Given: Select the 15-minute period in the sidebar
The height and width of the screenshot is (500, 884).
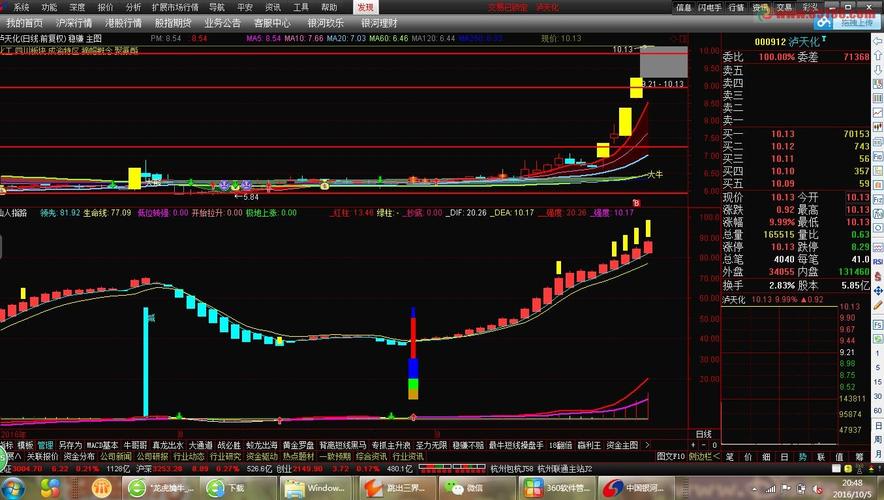Looking at the screenshot, I should coord(878,382).
